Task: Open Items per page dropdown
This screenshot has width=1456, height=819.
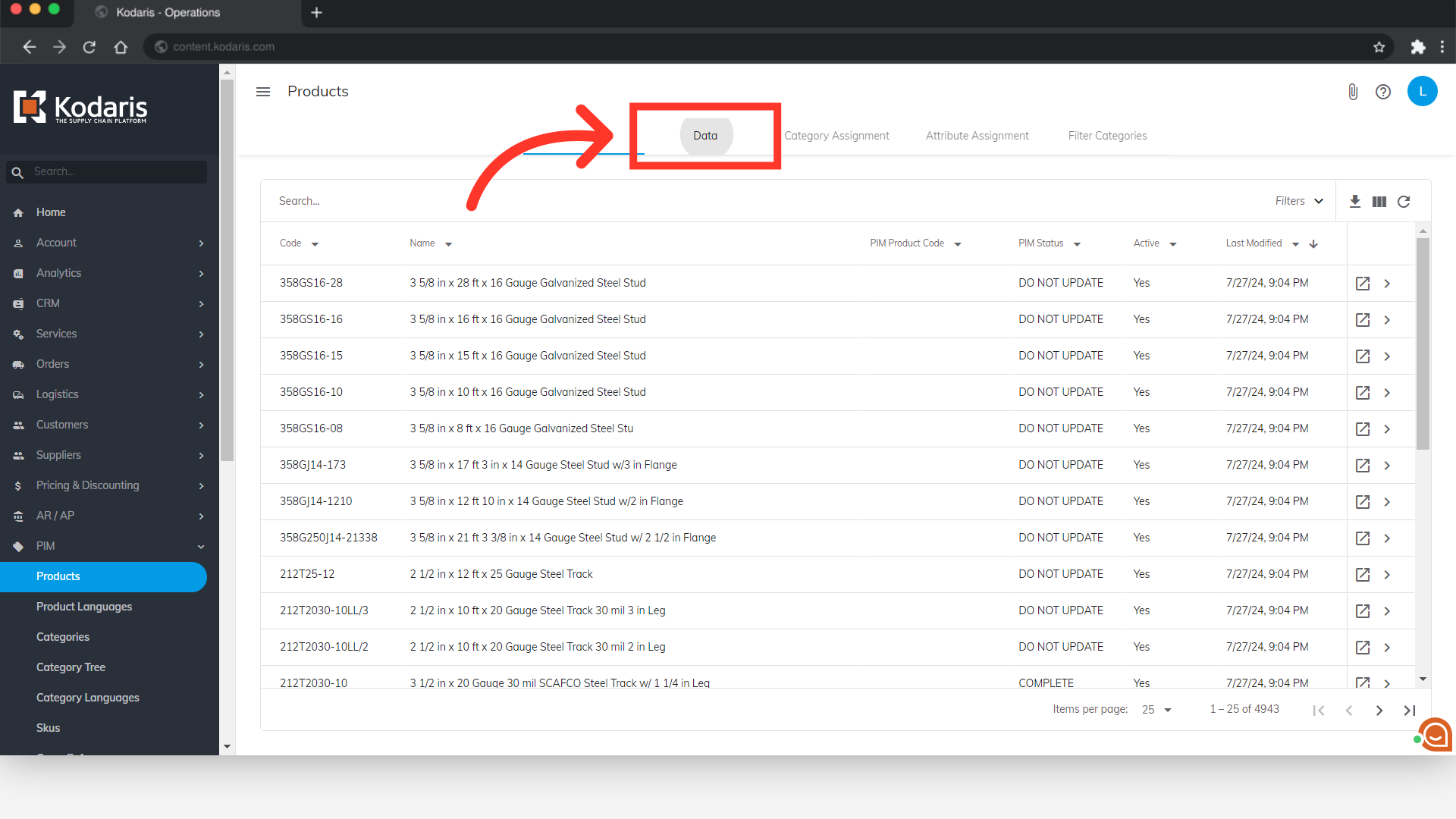Action: (1156, 710)
